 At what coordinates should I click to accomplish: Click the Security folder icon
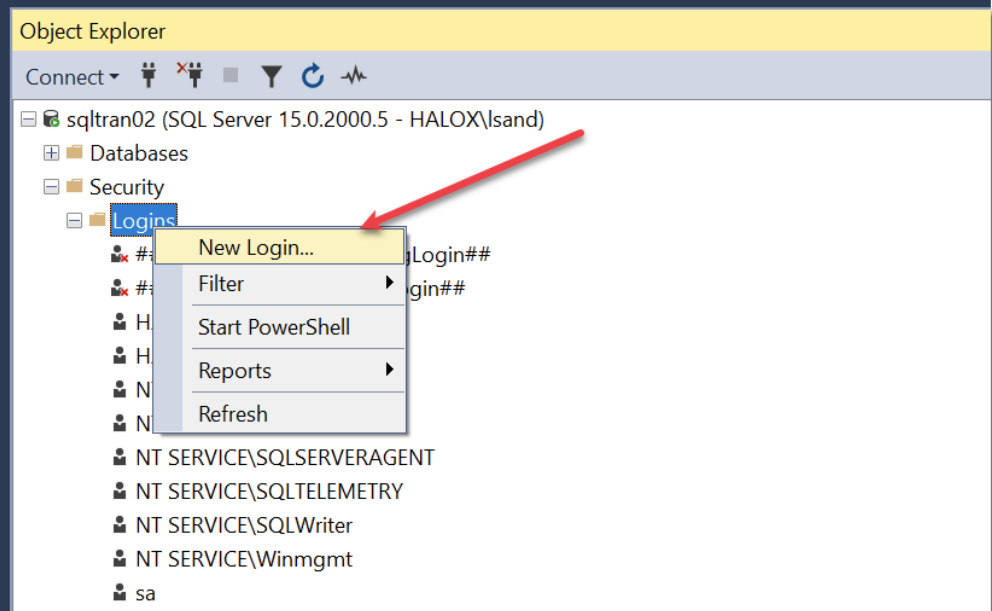click(75, 186)
